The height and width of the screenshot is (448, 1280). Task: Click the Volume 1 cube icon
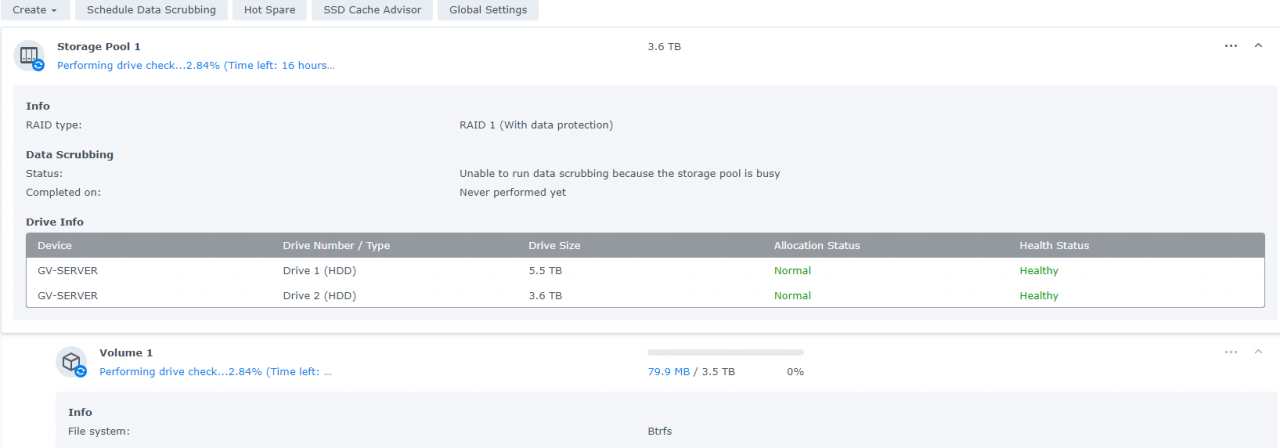[71, 362]
